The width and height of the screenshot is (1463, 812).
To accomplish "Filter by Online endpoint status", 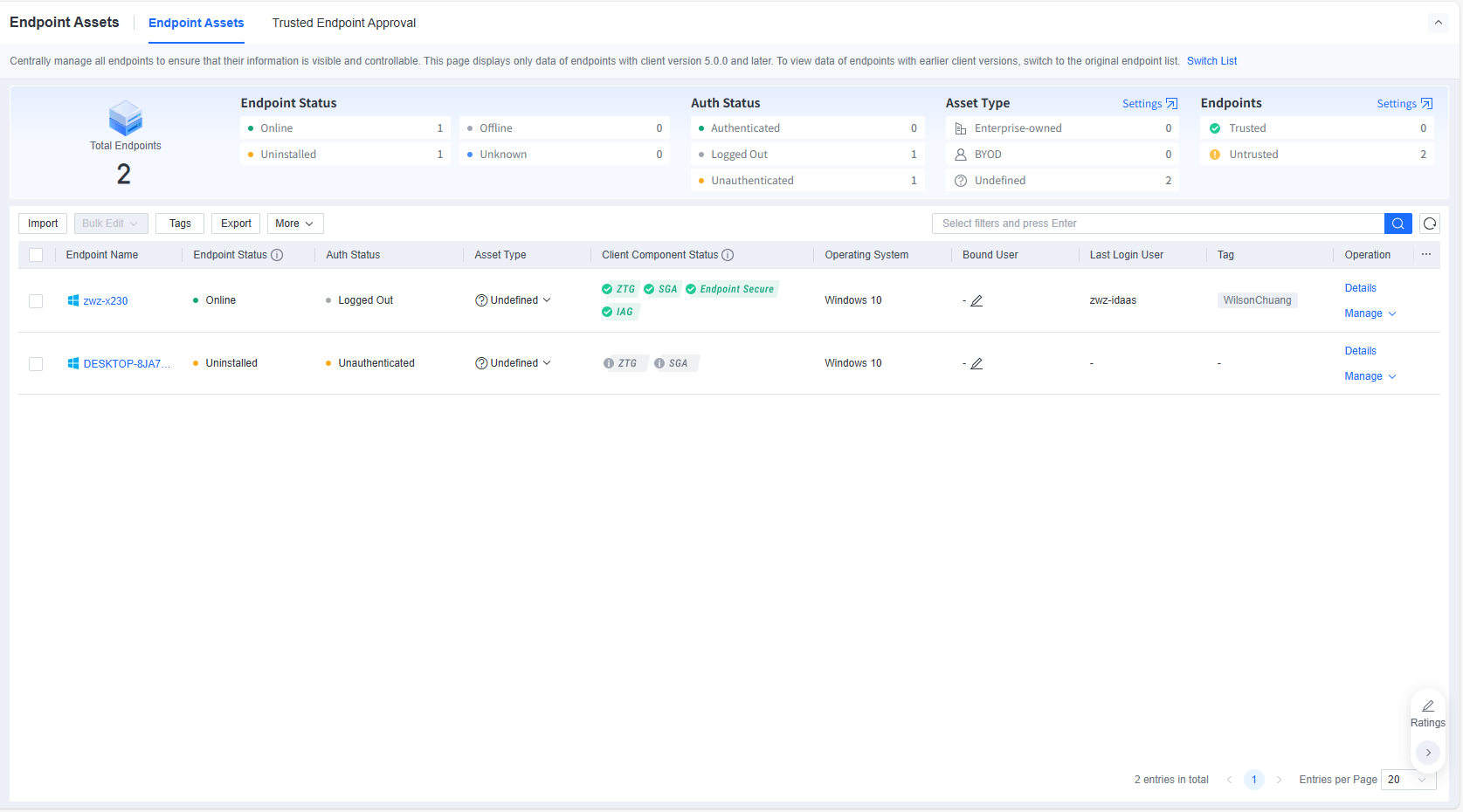I will coord(345,128).
